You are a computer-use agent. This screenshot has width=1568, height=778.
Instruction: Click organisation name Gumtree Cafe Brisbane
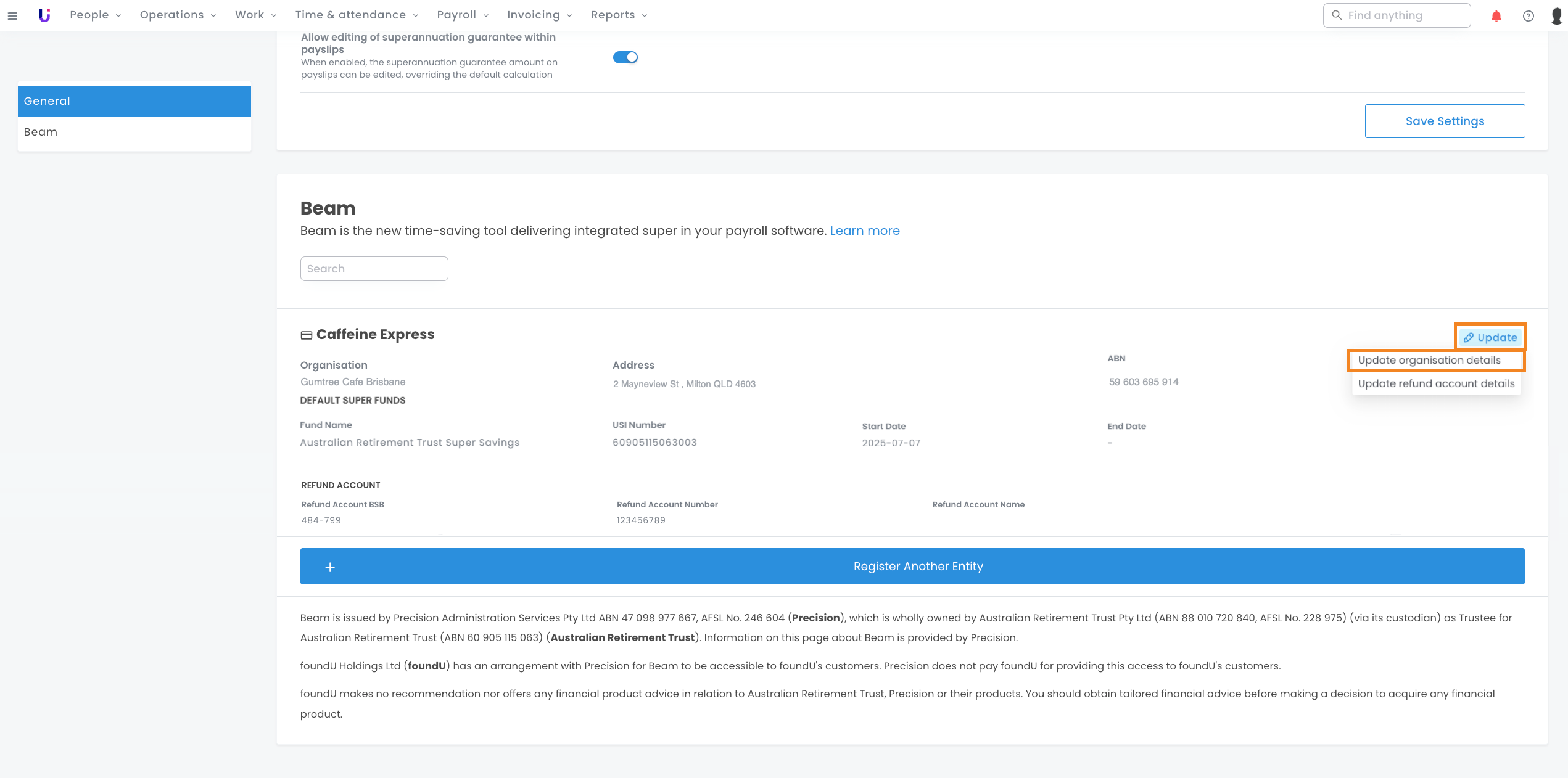(x=353, y=382)
